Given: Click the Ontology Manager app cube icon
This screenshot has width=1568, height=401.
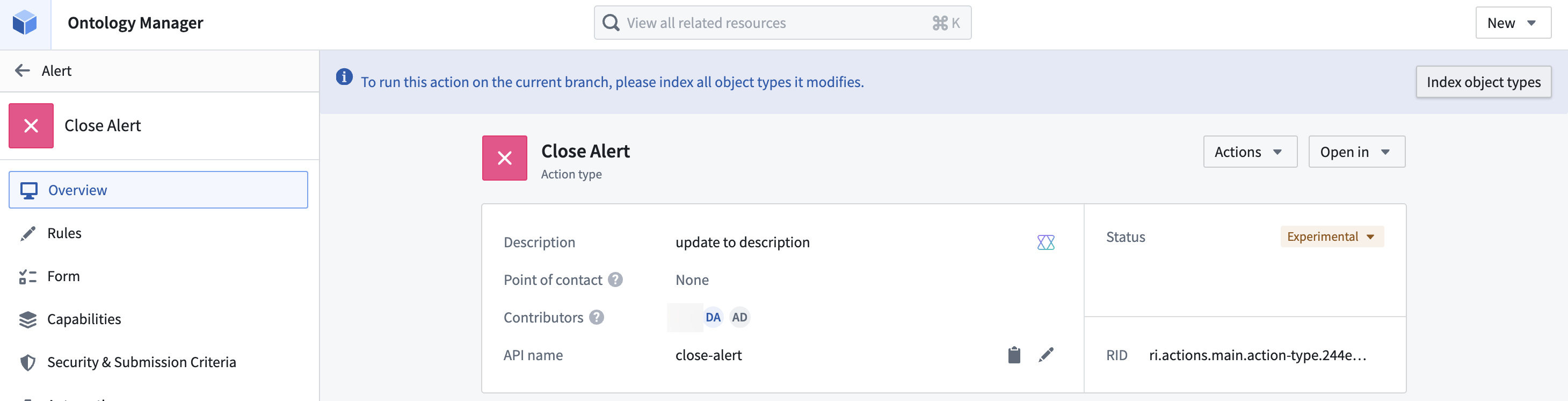Looking at the screenshot, I should (26, 23).
